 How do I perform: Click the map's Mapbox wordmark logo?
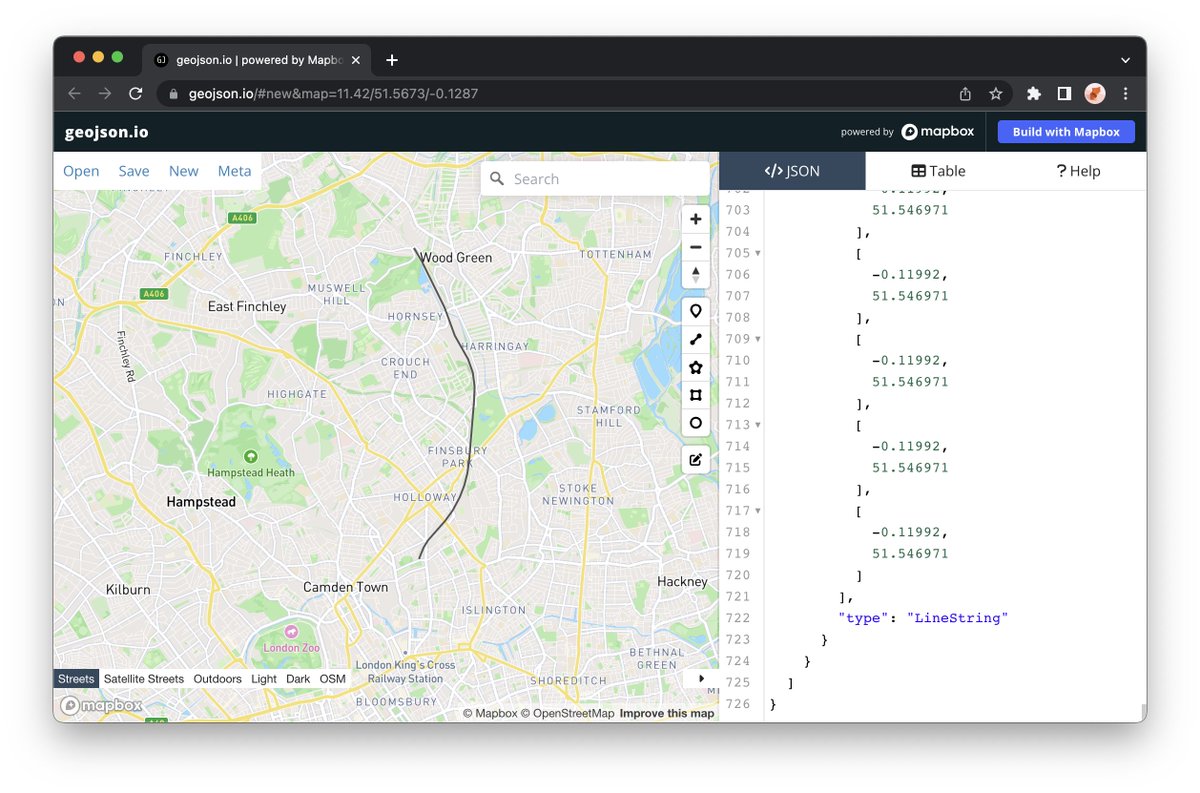(x=101, y=706)
